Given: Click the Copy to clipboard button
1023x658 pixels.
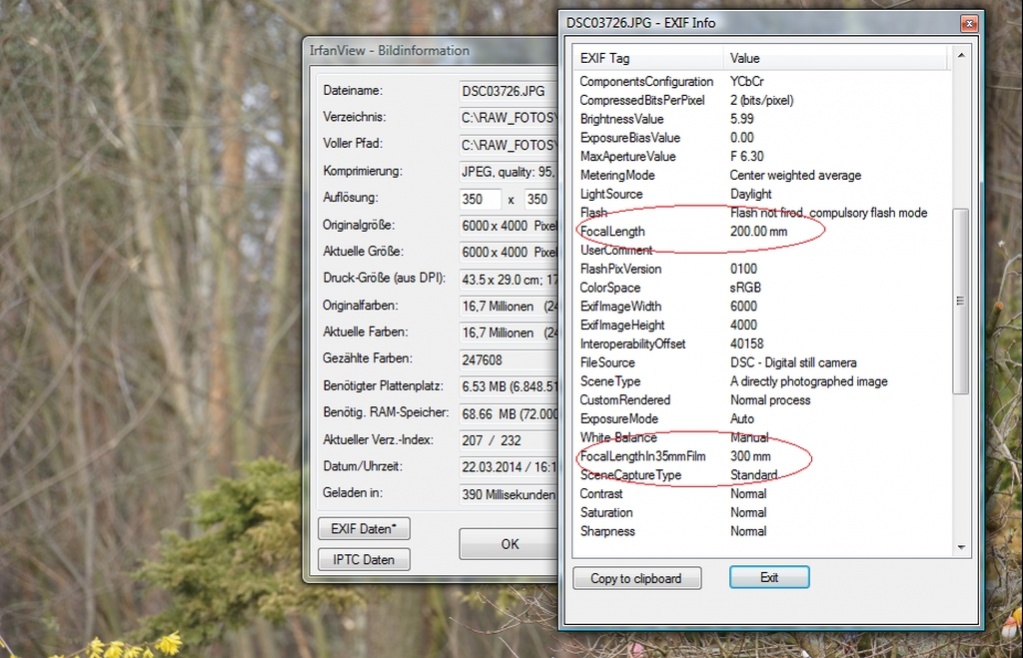Looking at the screenshot, I should [x=636, y=578].
